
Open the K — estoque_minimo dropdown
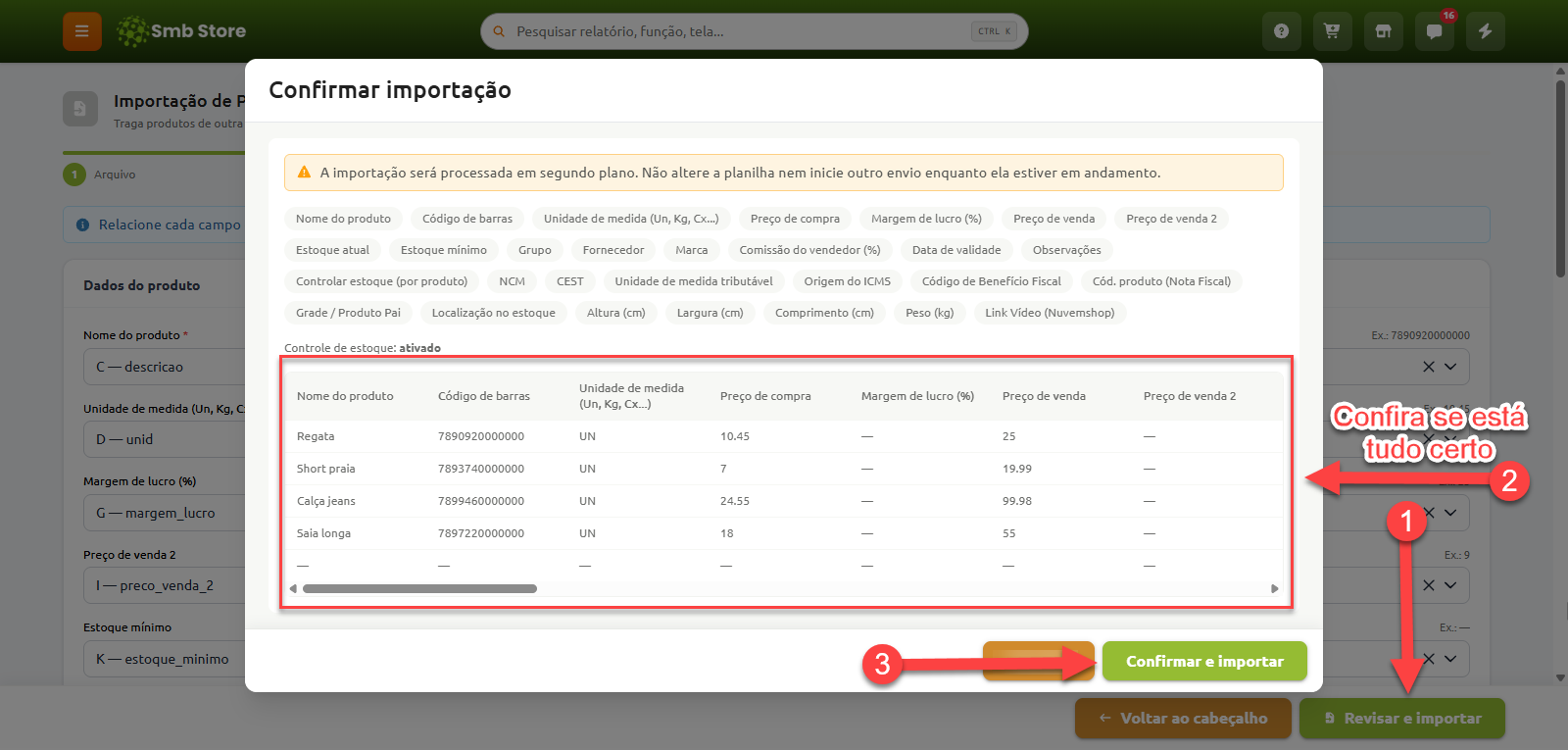pos(165,659)
